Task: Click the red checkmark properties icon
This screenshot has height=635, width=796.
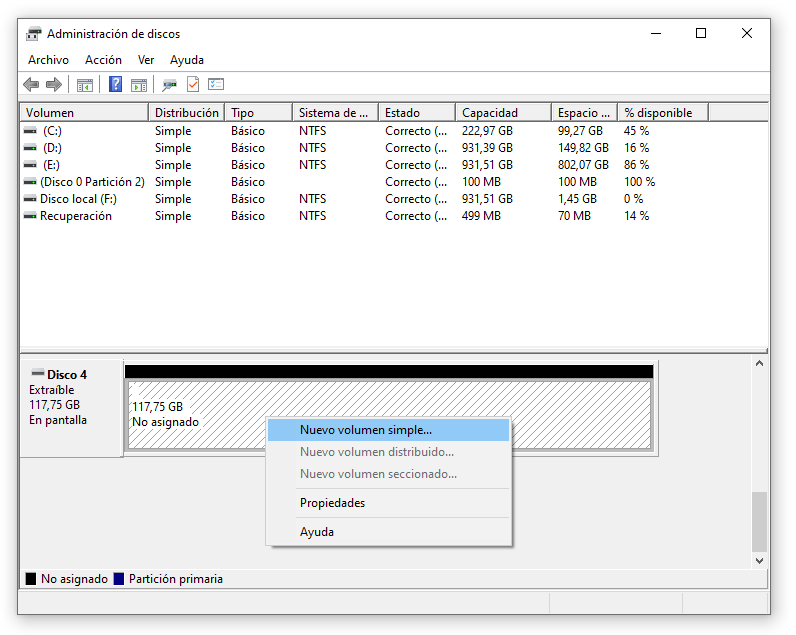Action: 193,84
